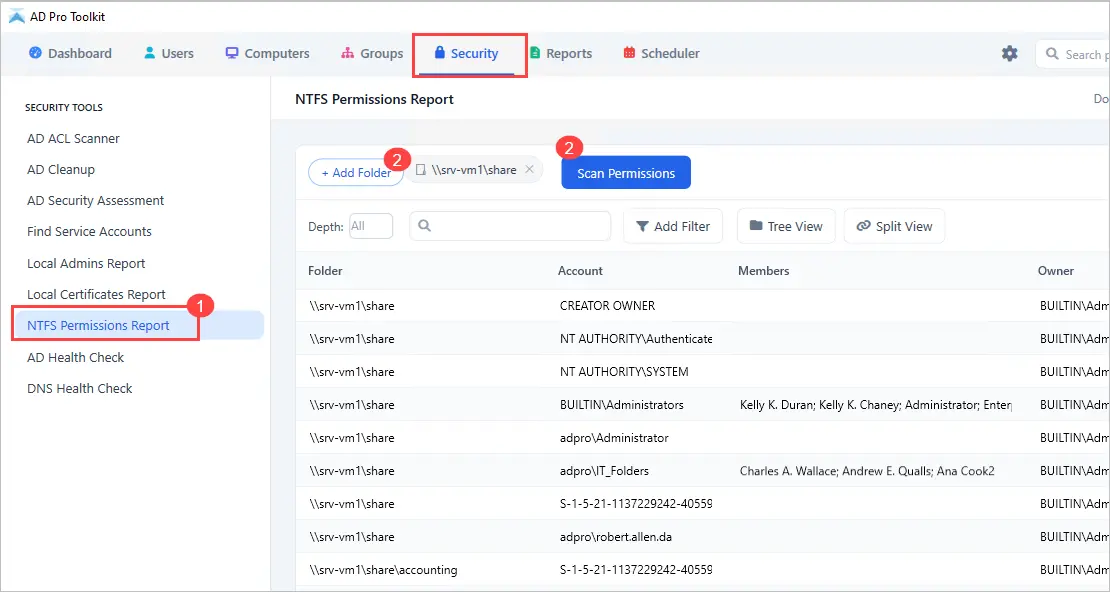Open Local Certificates Report
This screenshot has width=1110, height=592.
[x=96, y=295]
